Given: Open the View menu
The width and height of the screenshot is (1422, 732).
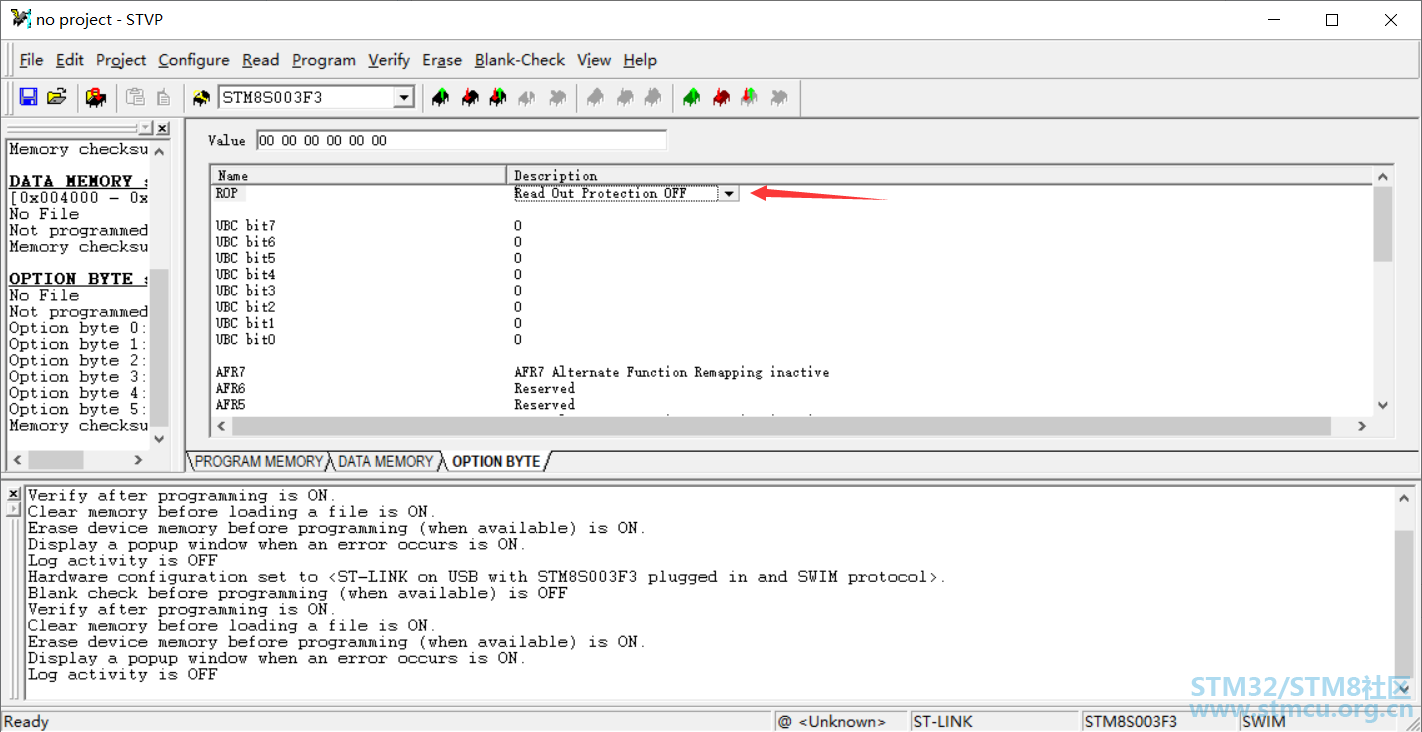Looking at the screenshot, I should [594, 60].
